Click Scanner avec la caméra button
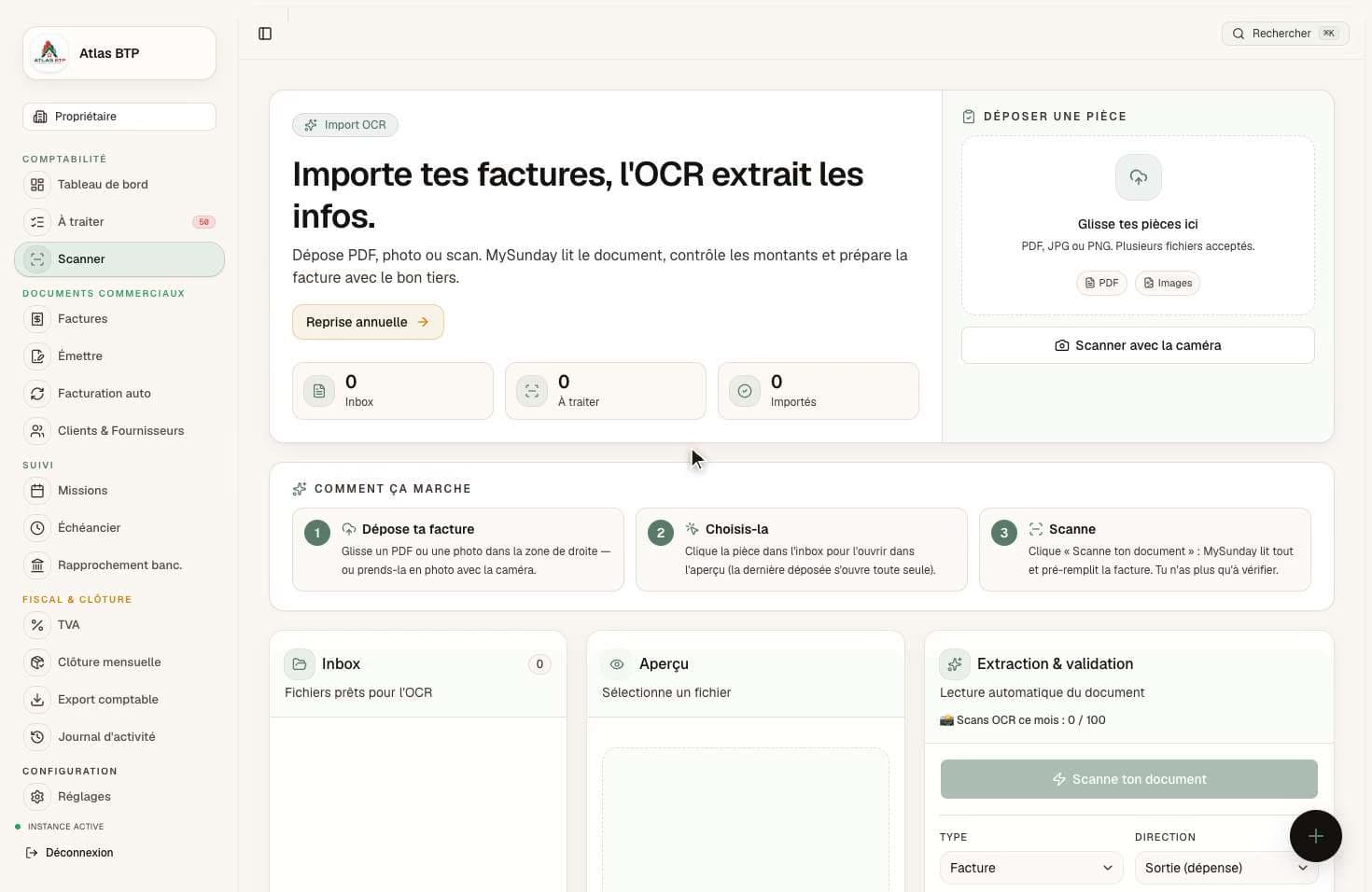Image resolution: width=1372 pixels, height=892 pixels. (x=1138, y=345)
